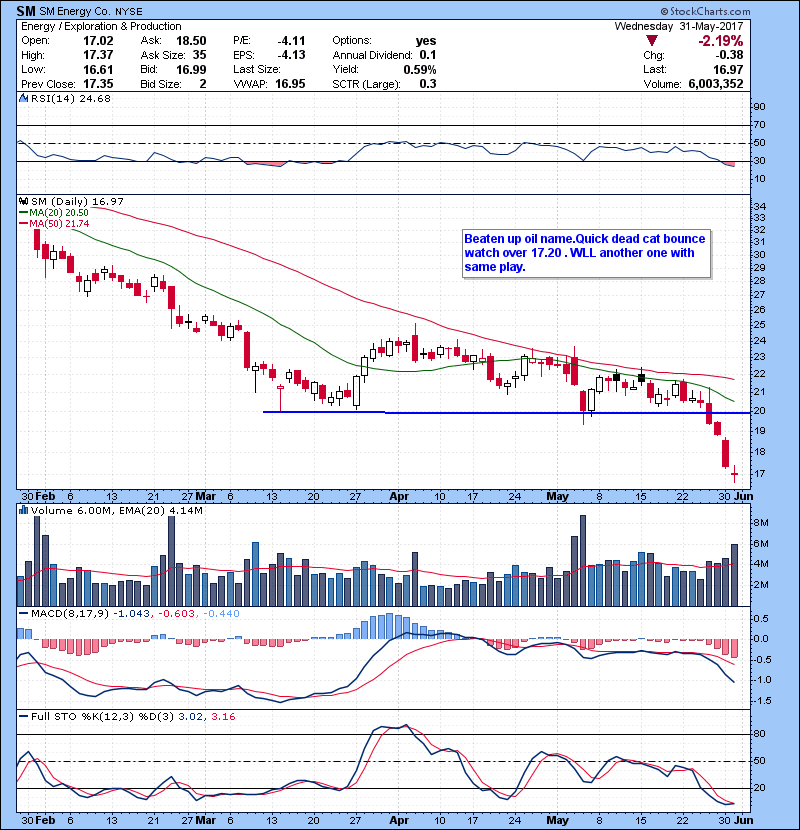
Task: Click the MACD histogram value -0.440
Action: click(221, 614)
